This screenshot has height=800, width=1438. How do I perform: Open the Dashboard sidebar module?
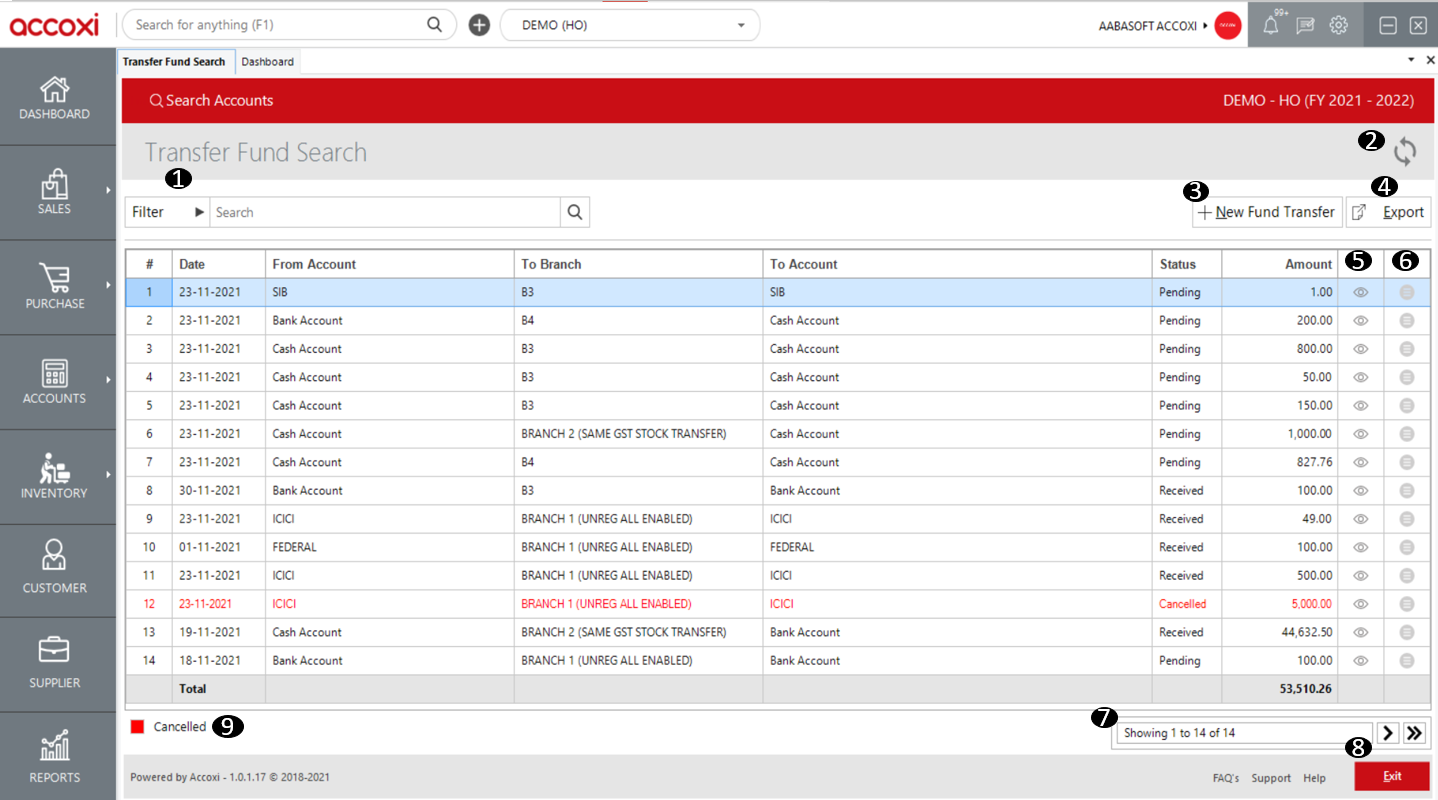[54, 98]
